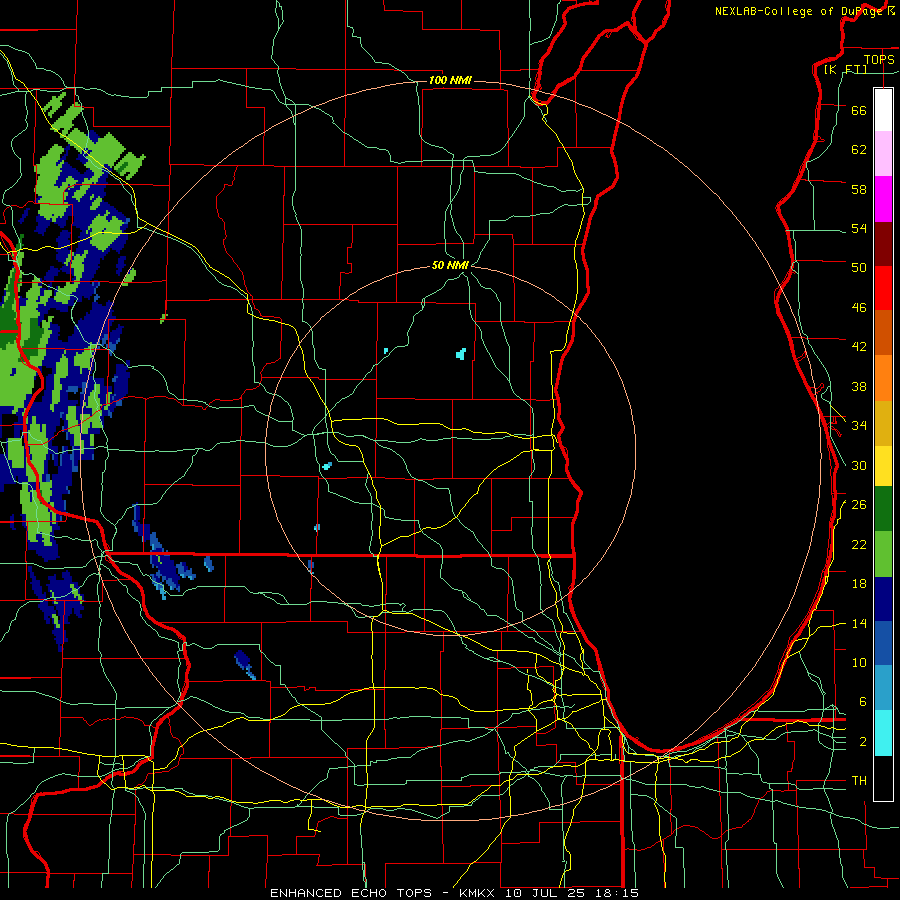Click the '22' scale label
This screenshot has width=900, height=900.
pyautogui.click(x=859, y=544)
